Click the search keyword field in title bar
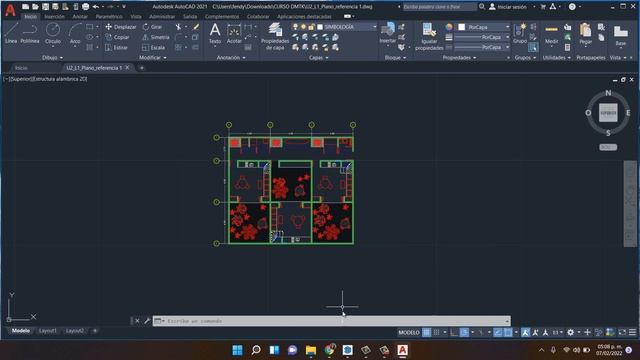 click(x=439, y=7)
